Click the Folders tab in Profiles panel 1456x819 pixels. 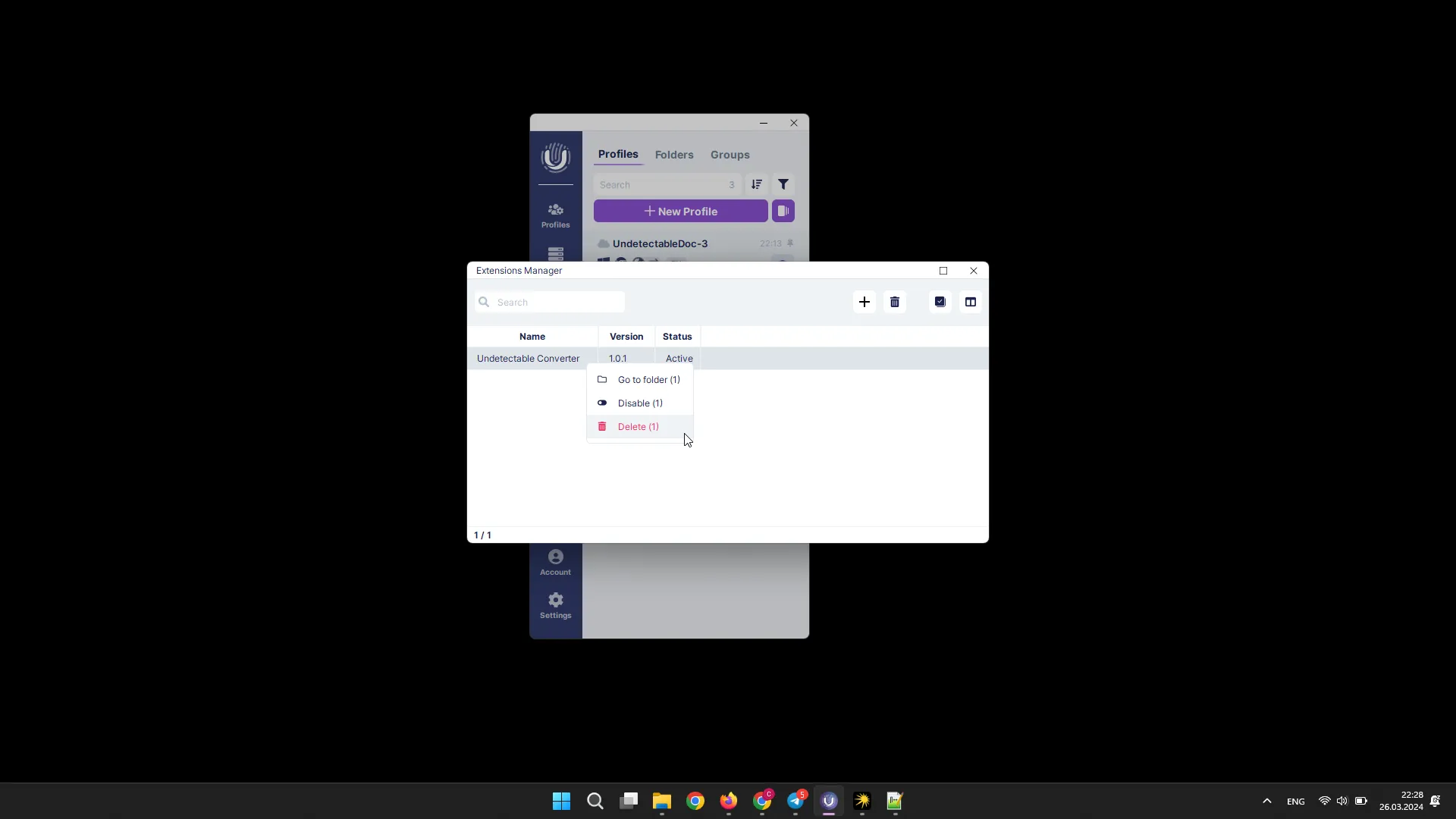tap(674, 154)
